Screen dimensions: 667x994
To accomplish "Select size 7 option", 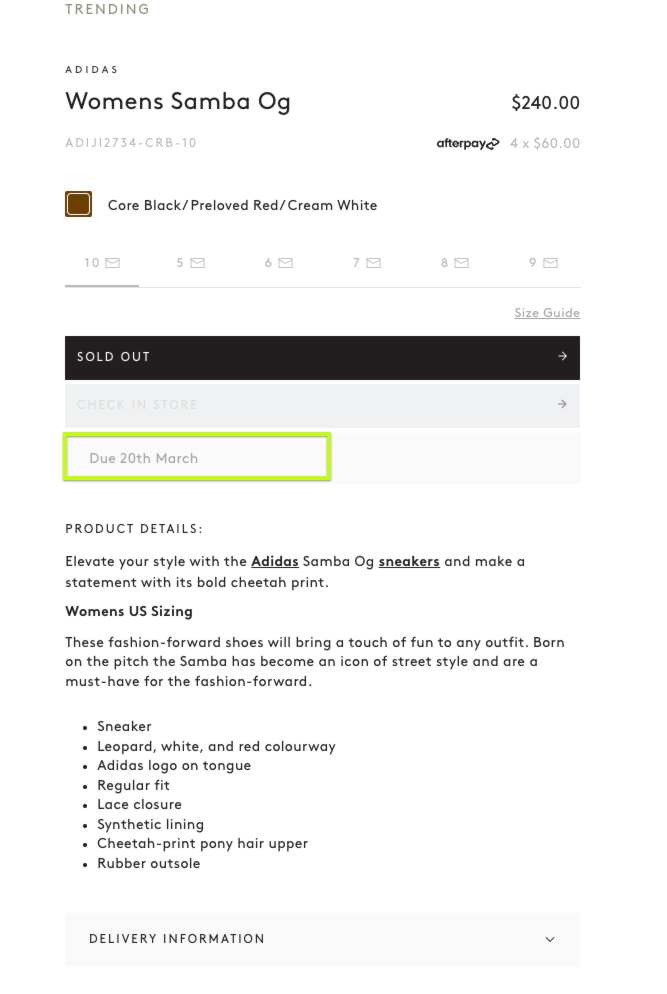I will (x=366, y=263).
